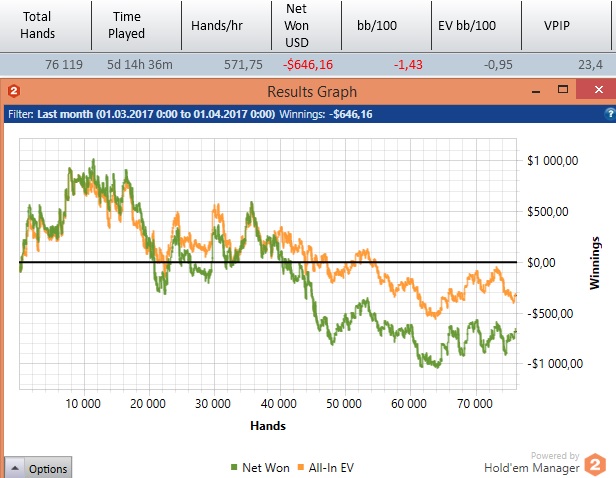Click the Winnings y-axis title
616x478 pixels.
[595, 263]
